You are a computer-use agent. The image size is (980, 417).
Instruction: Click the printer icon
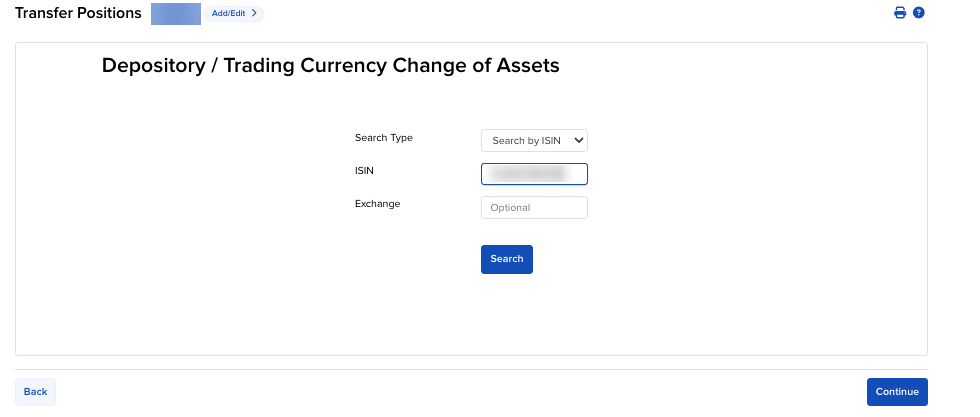[900, 13]
